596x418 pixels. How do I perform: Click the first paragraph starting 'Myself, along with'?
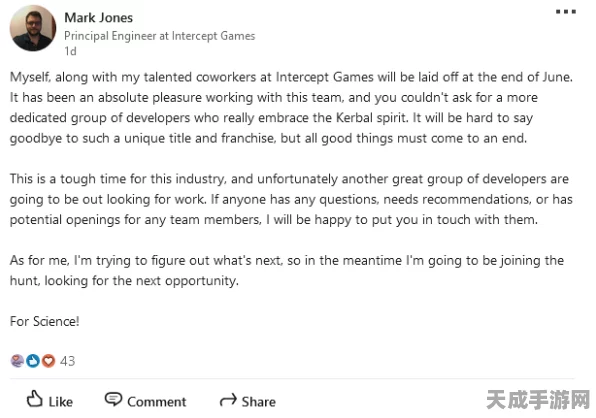[x=291, y=108]
